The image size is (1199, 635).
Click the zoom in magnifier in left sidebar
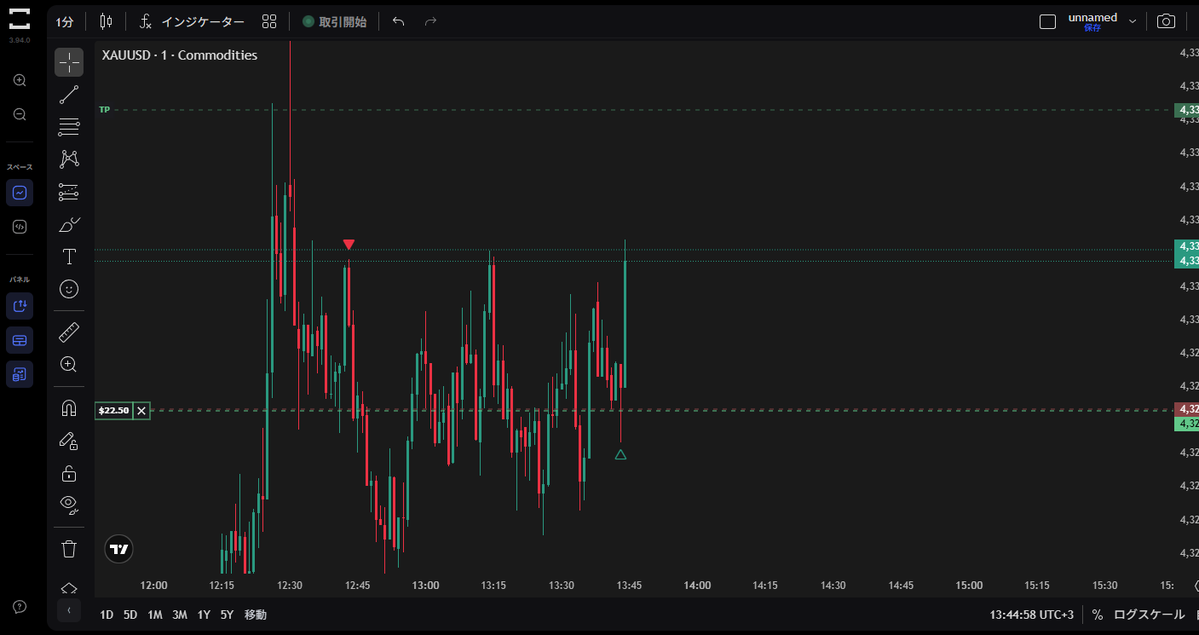pos(20,80)
